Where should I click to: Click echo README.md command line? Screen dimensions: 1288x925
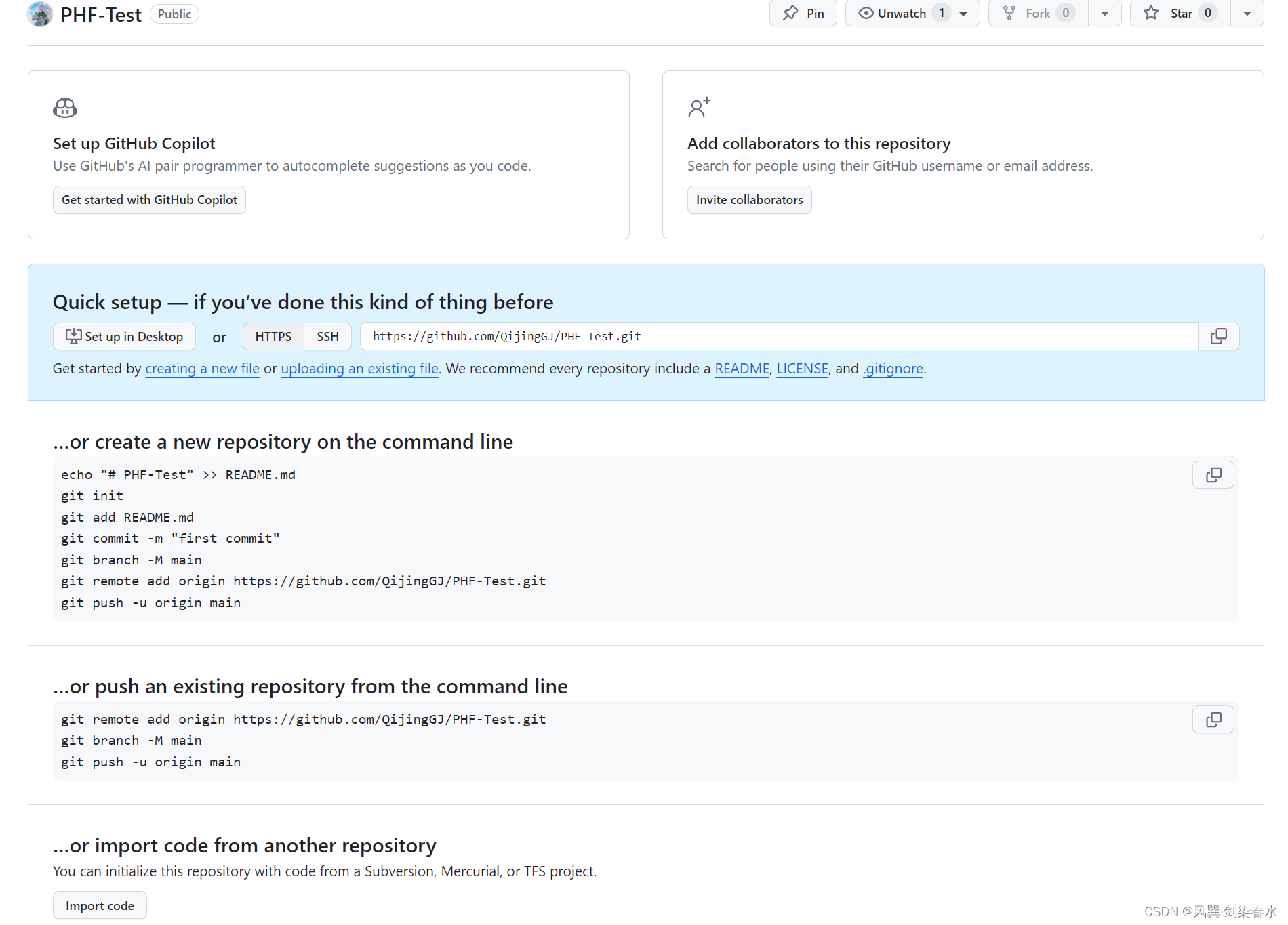(178, 475)
